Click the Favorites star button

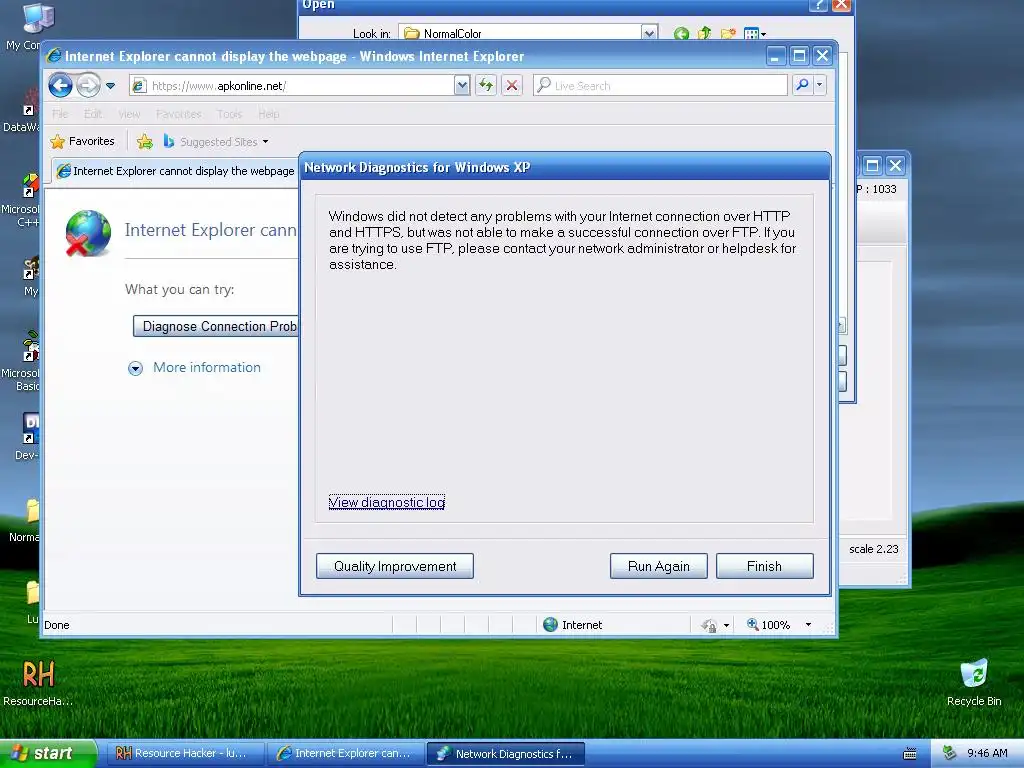coord(83,141)
